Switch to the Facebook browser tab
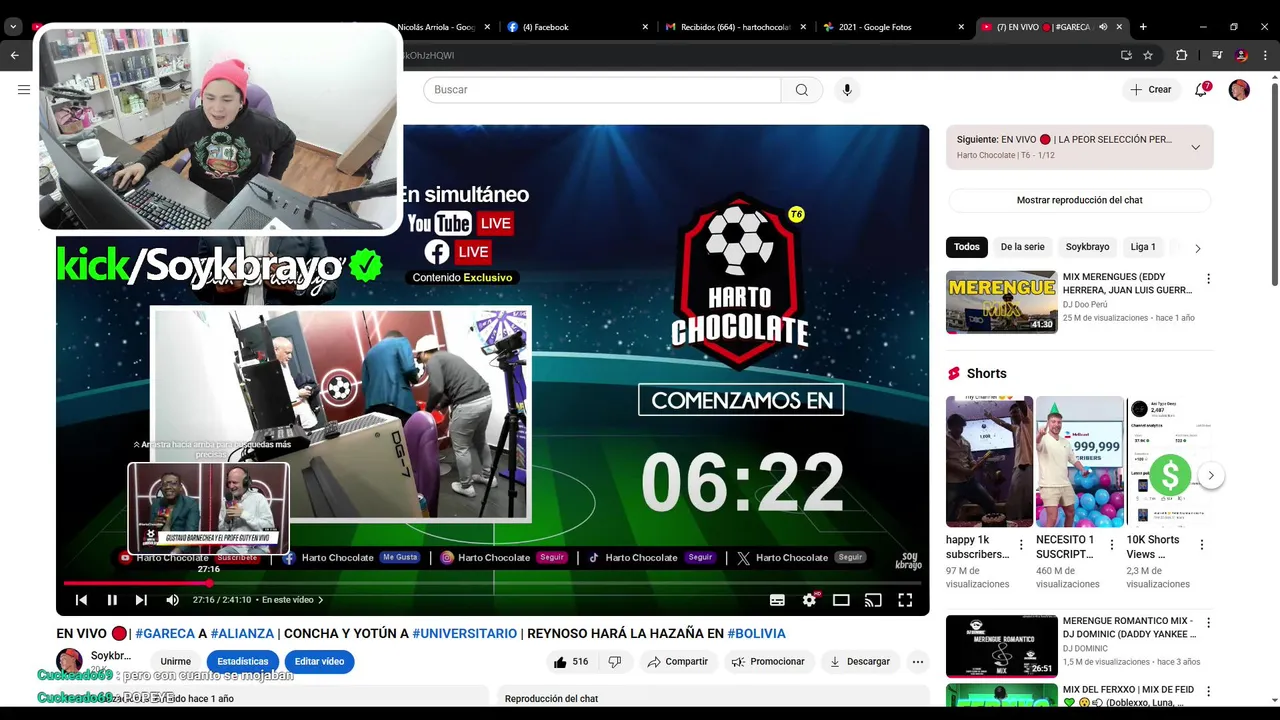The height and width of the screenshot is (720, 1280). [x=576, y=27]
